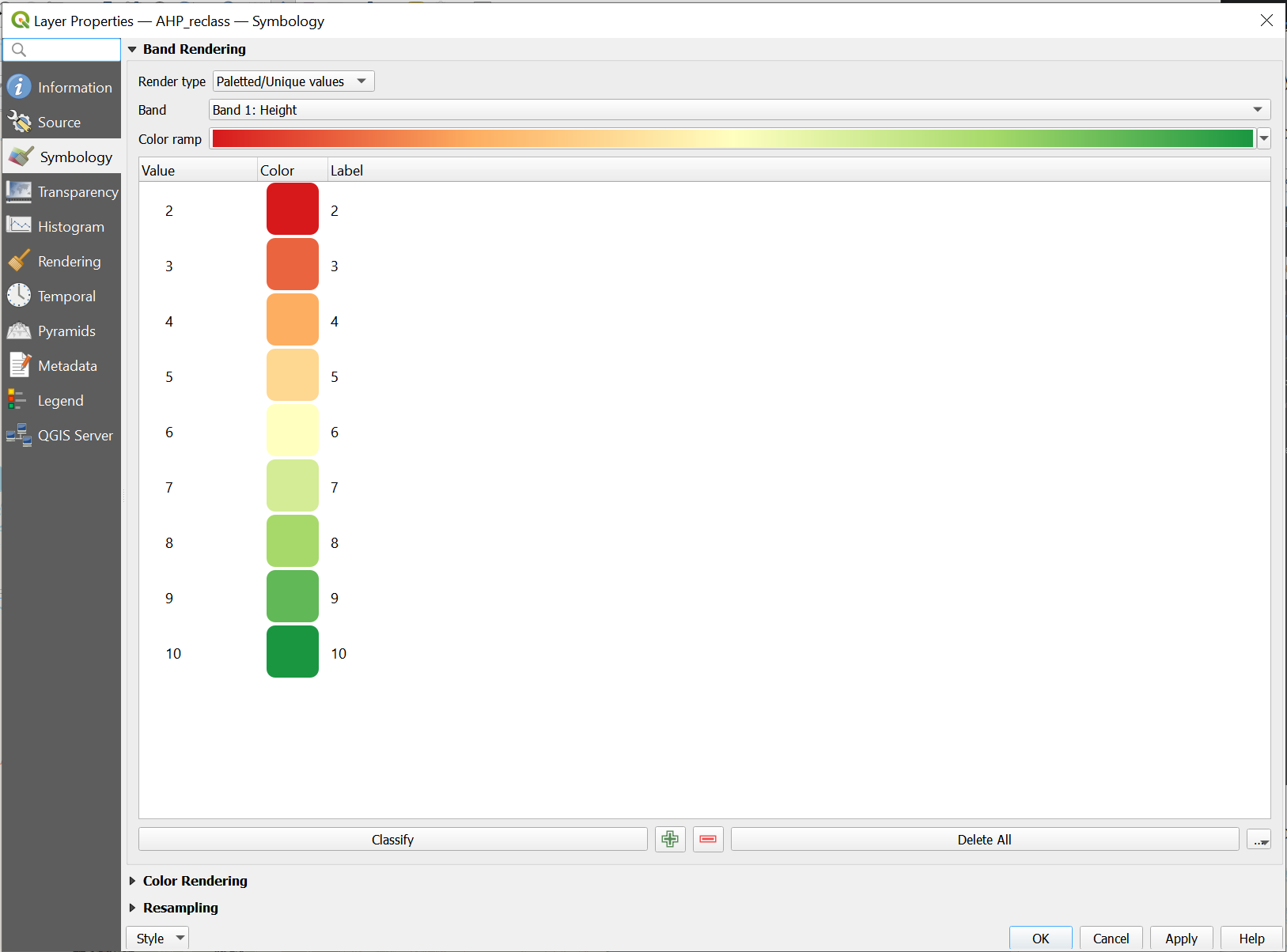The height and width of the screenshot is (952, 1287).
Task: Open the Temporal clock icon
Action: click(x=19, y=296)
